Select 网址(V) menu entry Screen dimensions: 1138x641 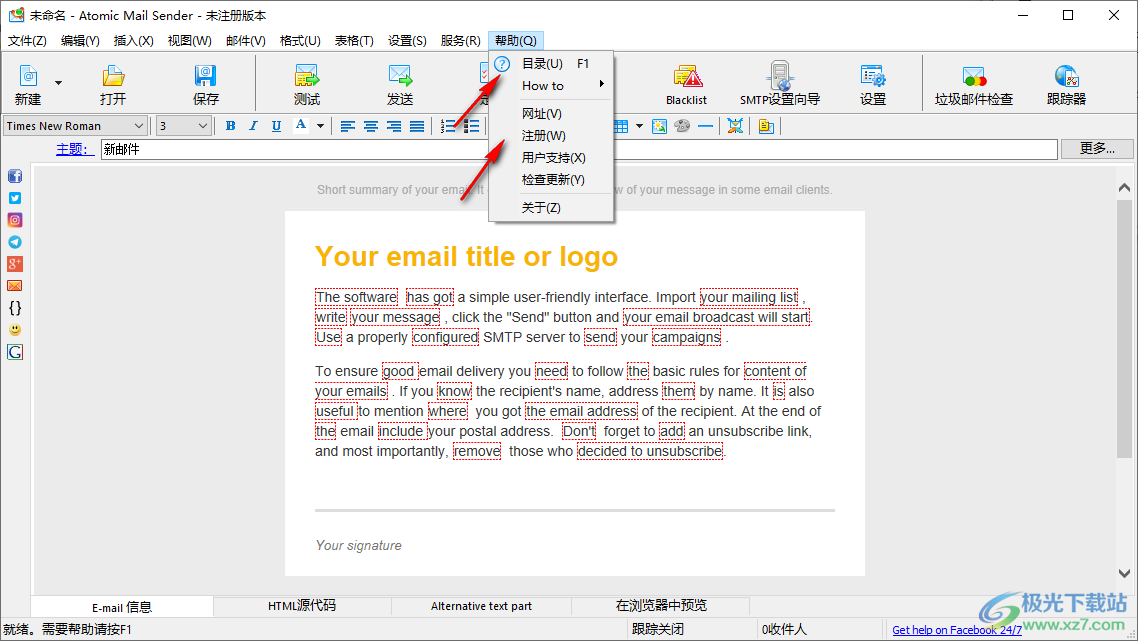tap(552, 114)
